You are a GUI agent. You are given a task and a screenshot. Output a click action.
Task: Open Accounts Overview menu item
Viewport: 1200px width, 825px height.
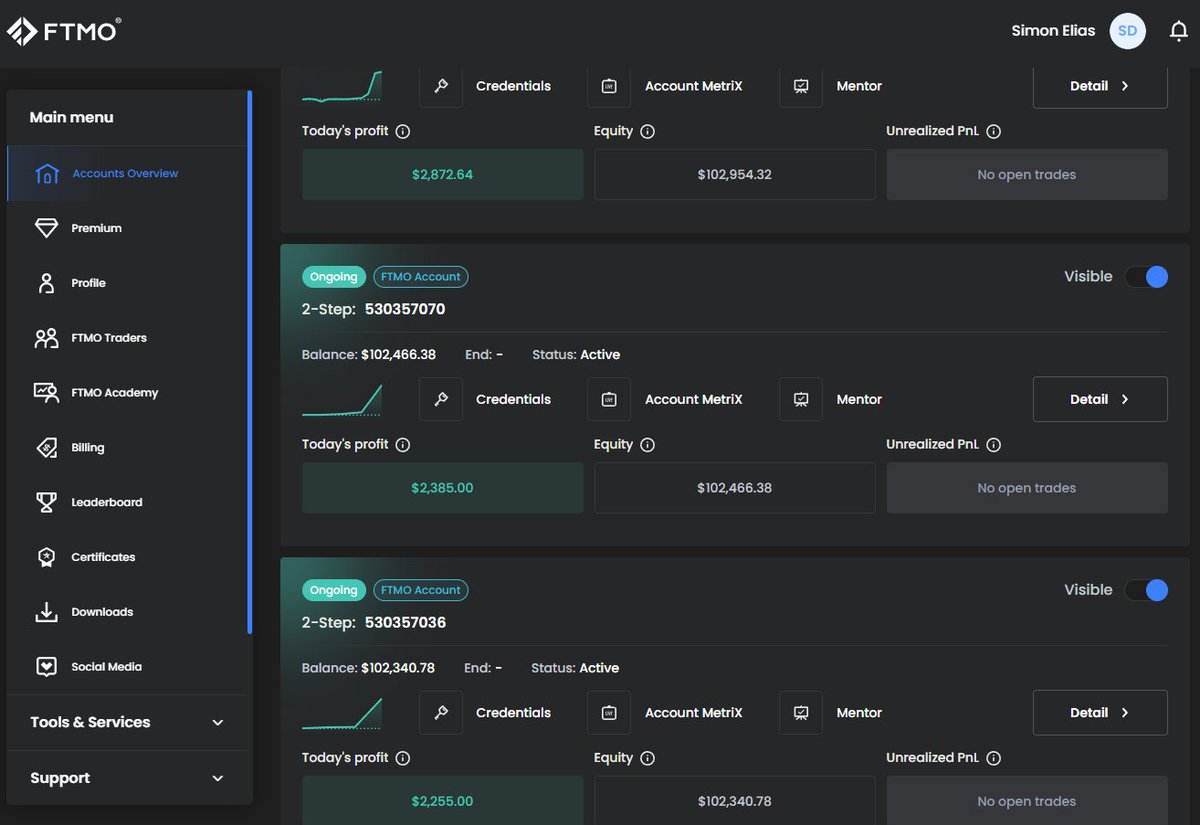click(x=128, y=174)
